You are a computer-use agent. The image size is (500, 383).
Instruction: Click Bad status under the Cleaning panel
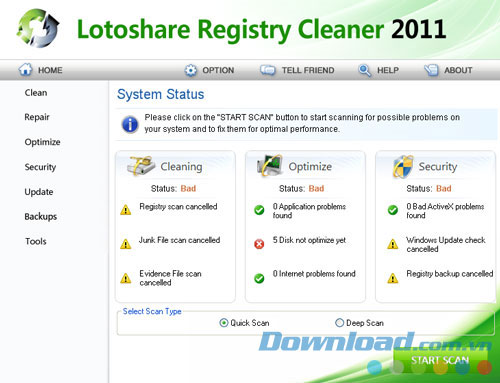click(188, 189)
